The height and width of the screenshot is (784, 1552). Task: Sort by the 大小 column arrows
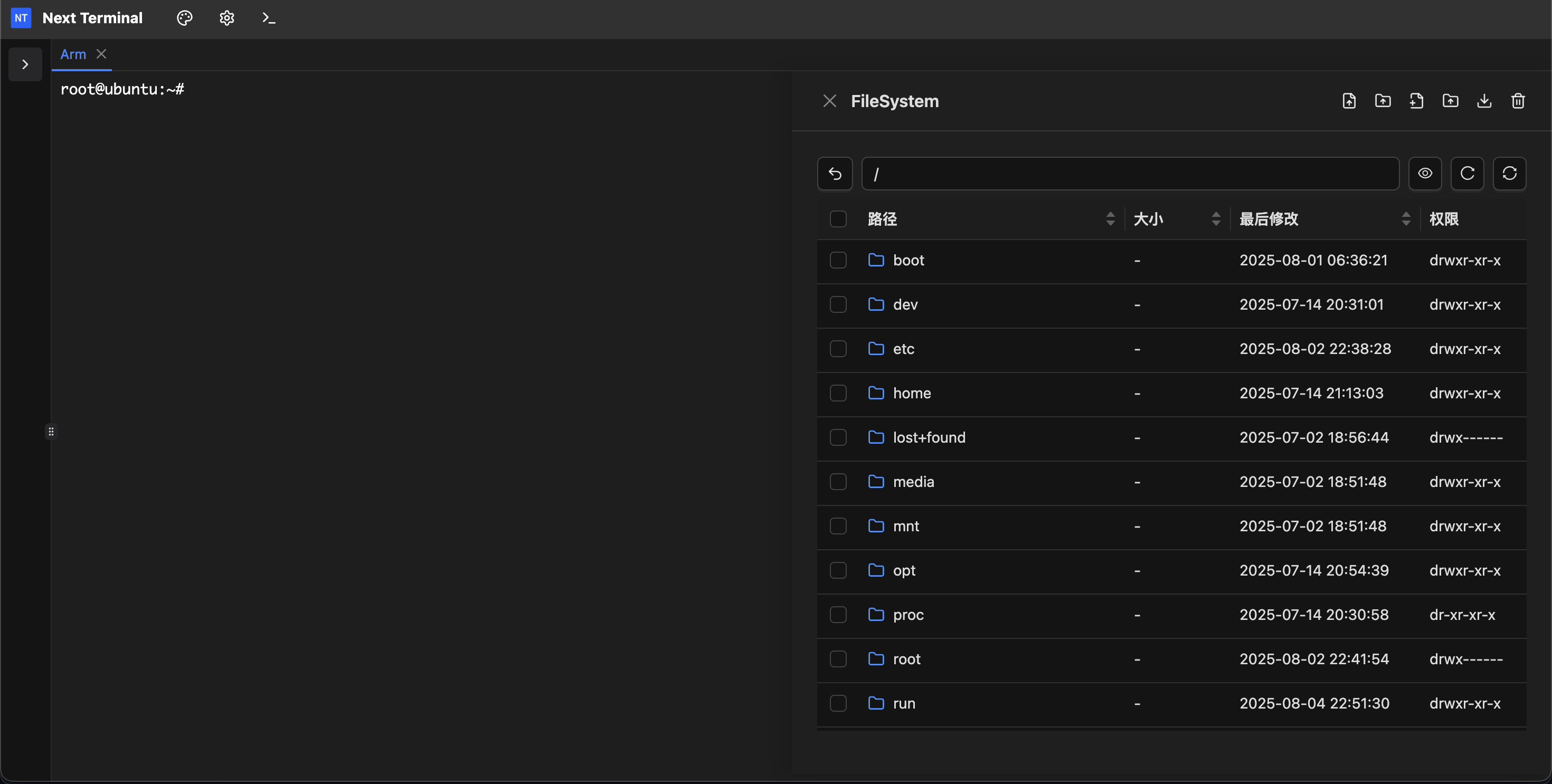(1215, 218)
